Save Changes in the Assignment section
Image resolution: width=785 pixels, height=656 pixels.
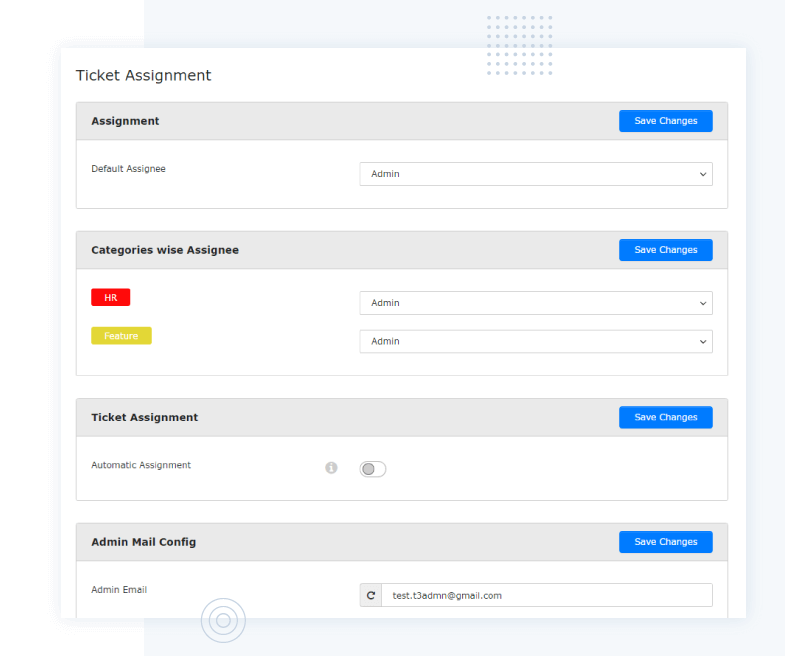coord(665,121)
